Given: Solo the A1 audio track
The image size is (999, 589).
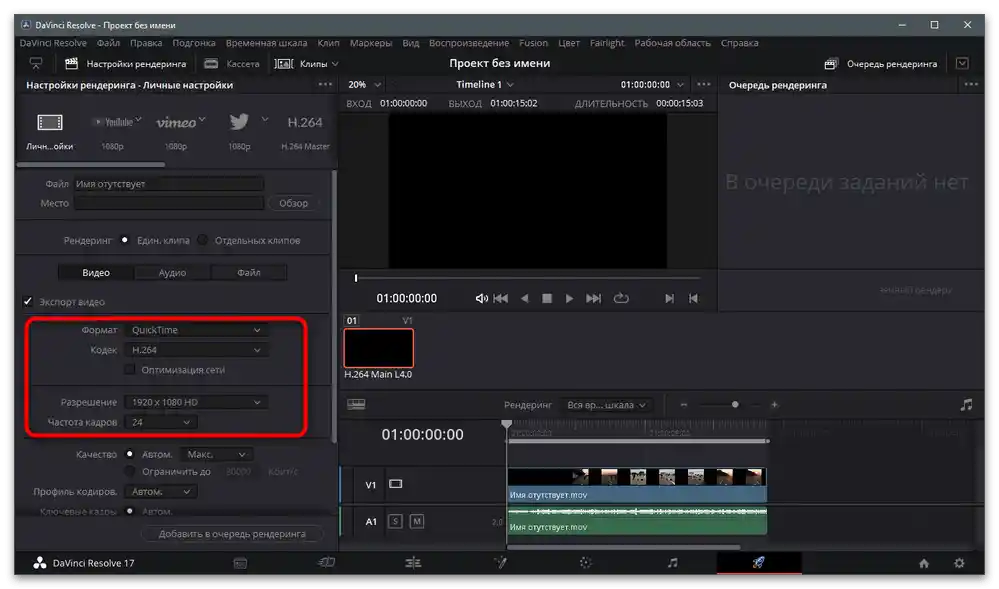Looking at the screenshot, I should (395, 521).
